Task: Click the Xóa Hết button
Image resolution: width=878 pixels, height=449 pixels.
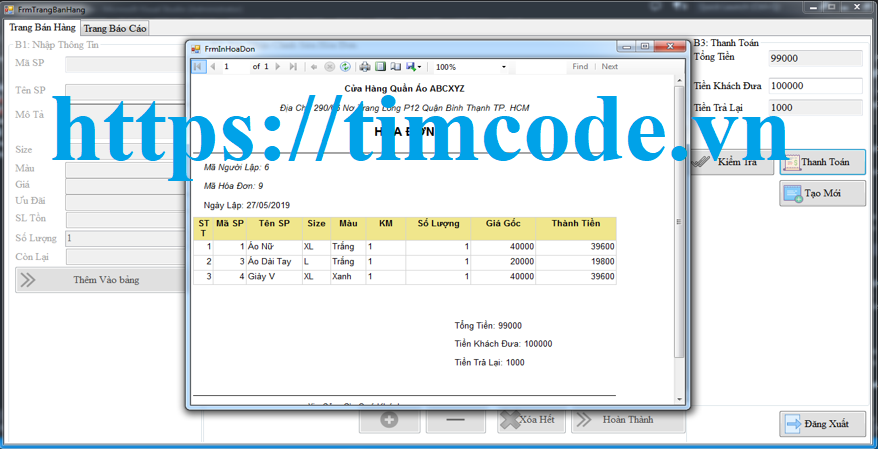Action: coord(531,420)
